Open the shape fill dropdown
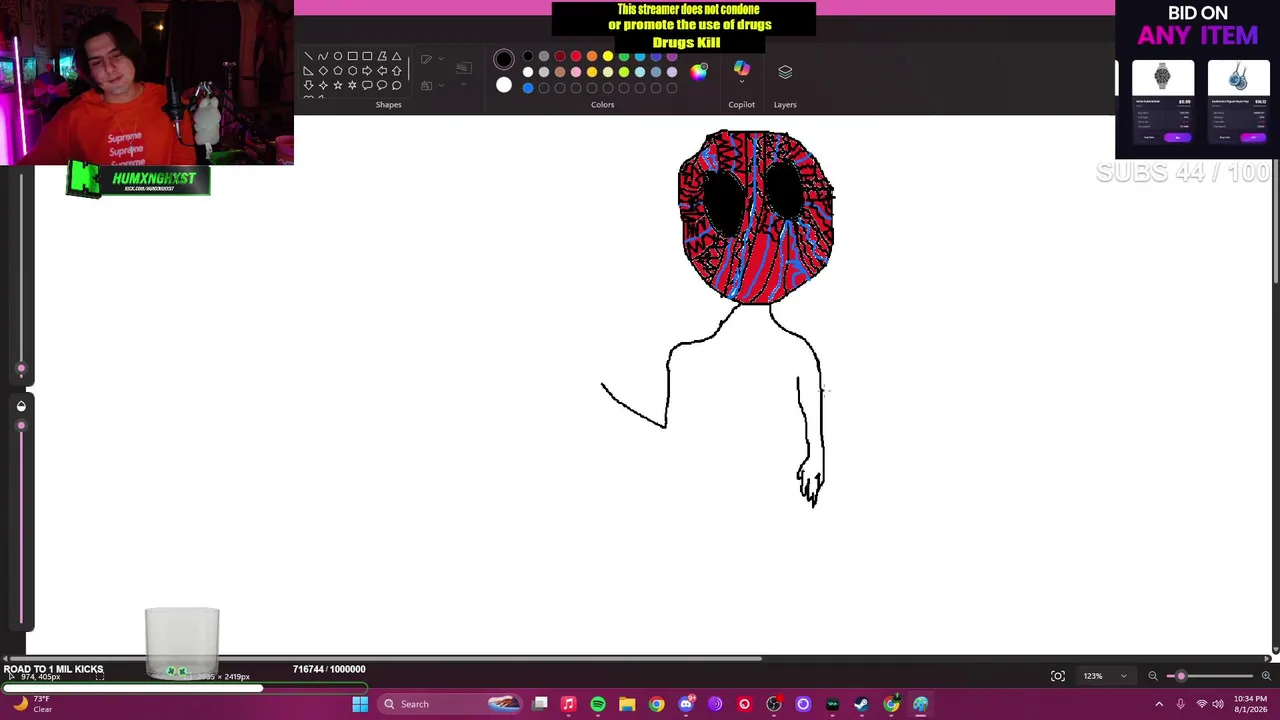 (x=432, y=85)
